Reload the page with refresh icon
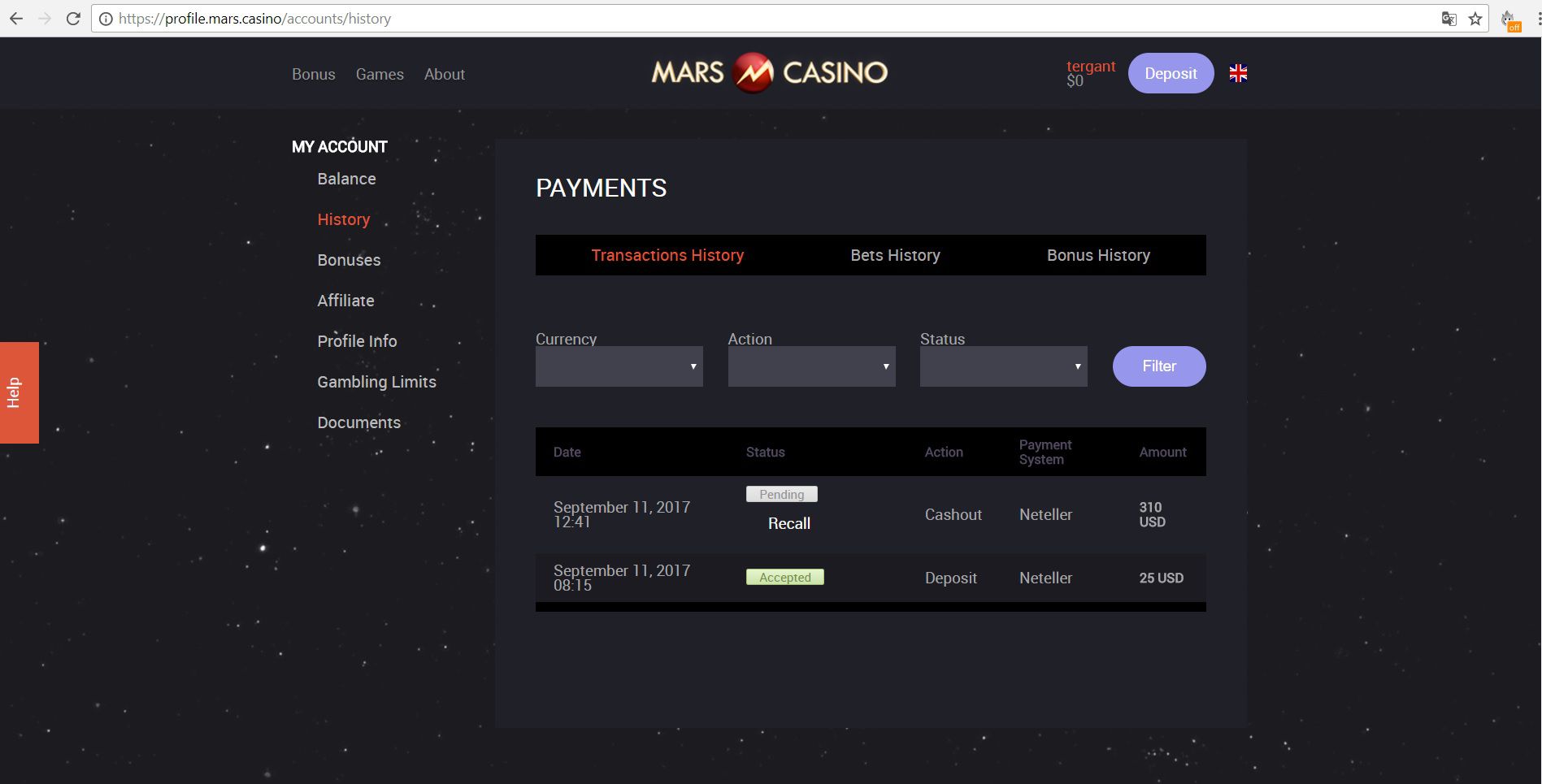This screenshot has width=1542, height=784. tap(73, 19)
